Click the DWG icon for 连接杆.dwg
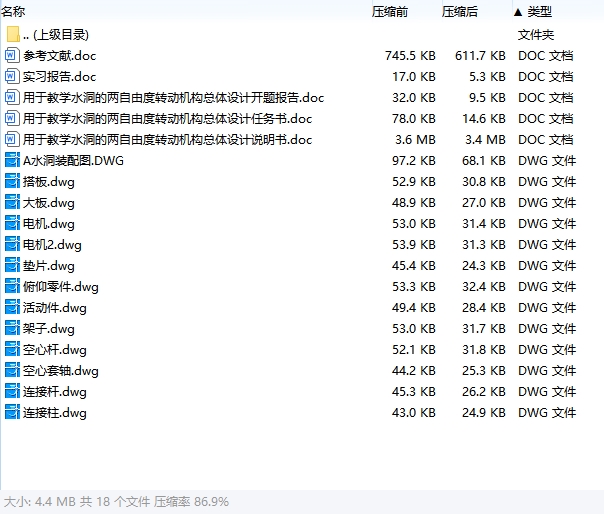This screenshot has height=514, width=604. (12, 391)
